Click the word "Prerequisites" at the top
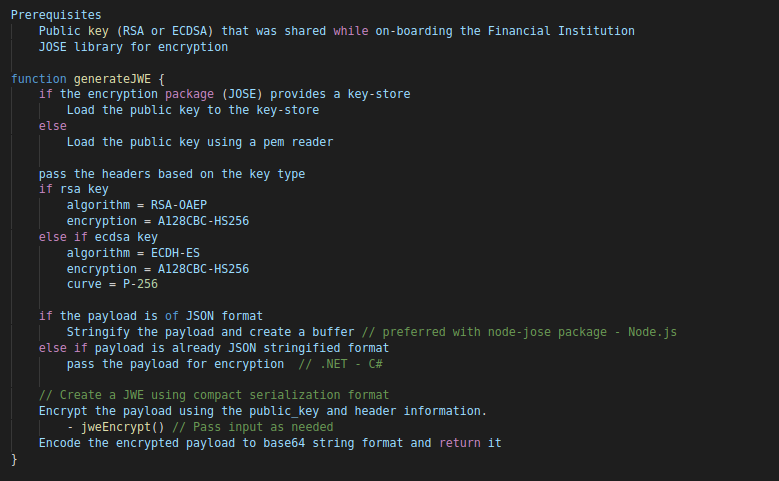This screenshot has width=779, height=481. [56, 15]
